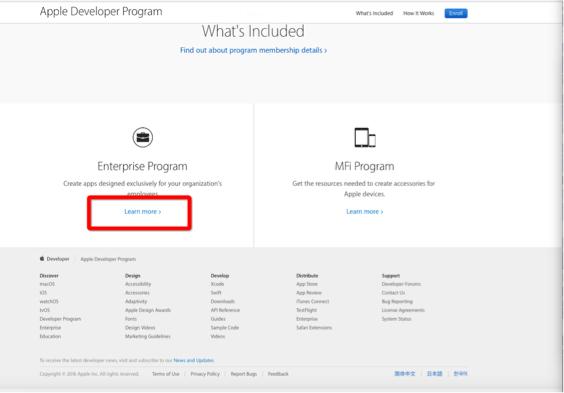Open macOS link in Discover column
The image size is (564, 393).
click(47, 284)
